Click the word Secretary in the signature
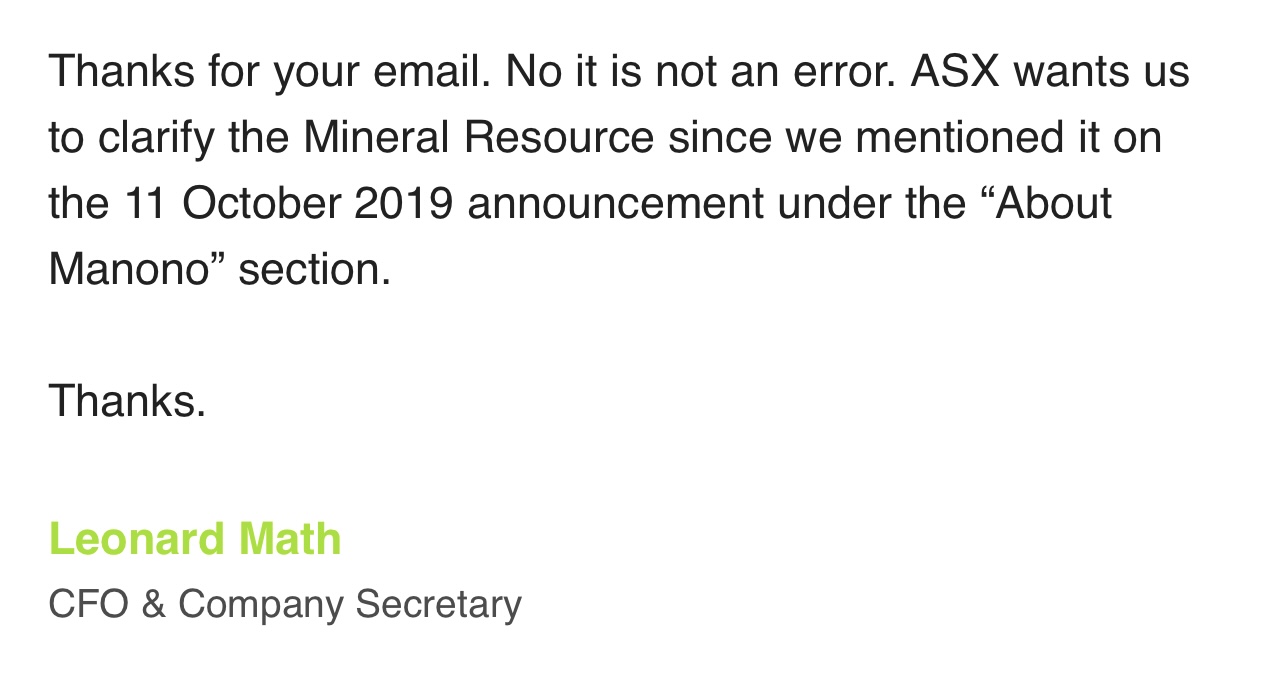 pyautogui.click(x=438, y=604)
